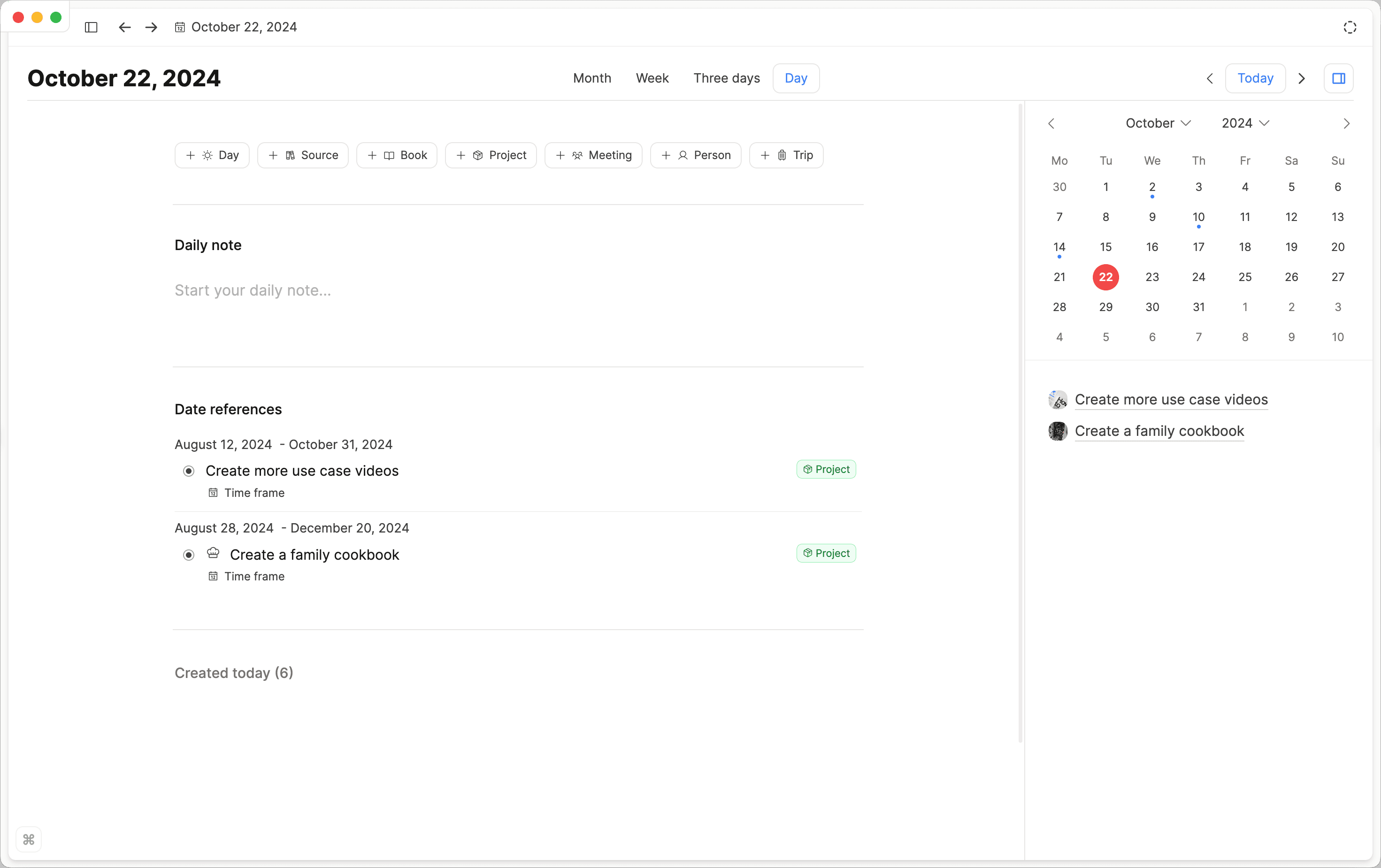The width and height of the screenshot is (1381, 868).
Task: Click Time frame icon under family cookbook
Action: 213,576
